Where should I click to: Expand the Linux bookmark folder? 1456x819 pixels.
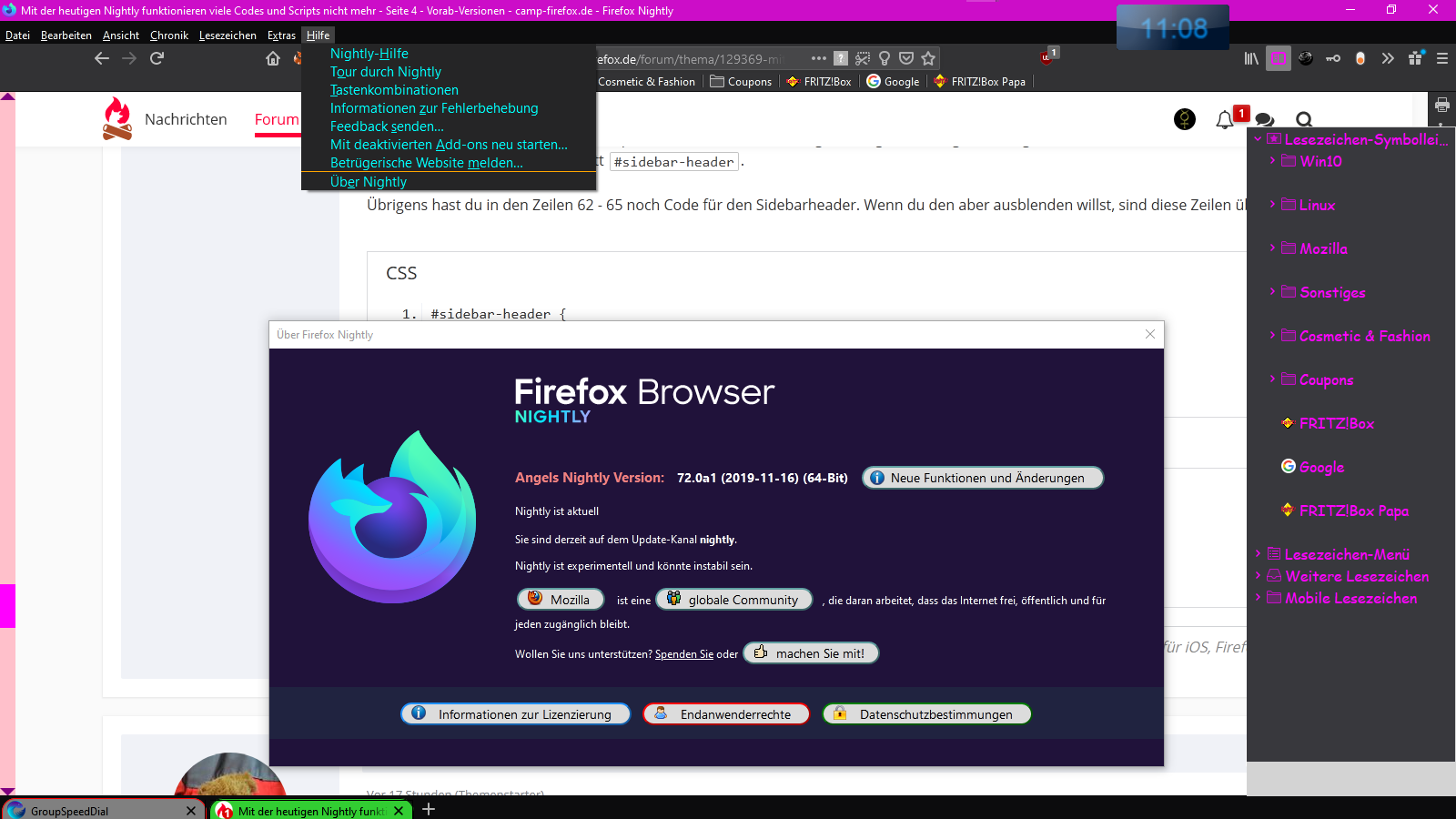click(x=1272, y=204)
